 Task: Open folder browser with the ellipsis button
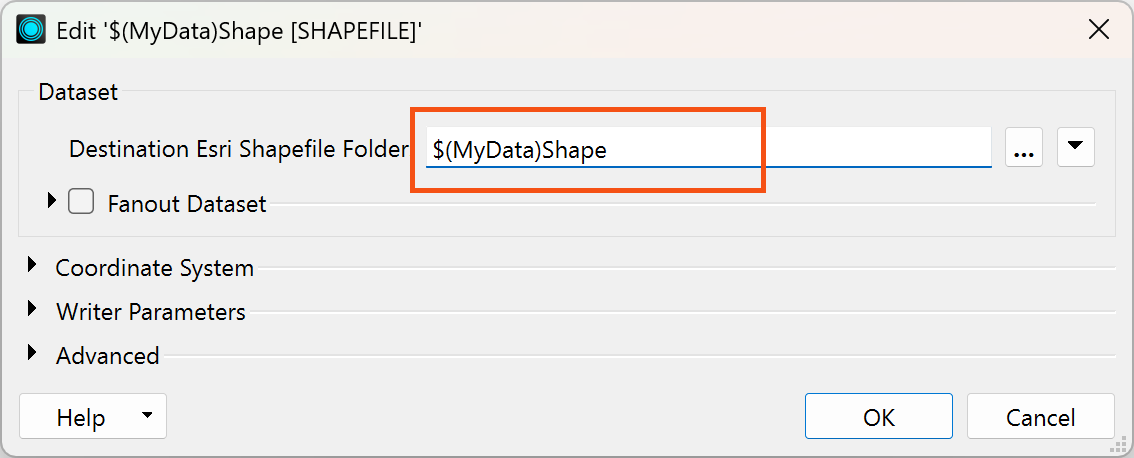tap(1023, 148)
